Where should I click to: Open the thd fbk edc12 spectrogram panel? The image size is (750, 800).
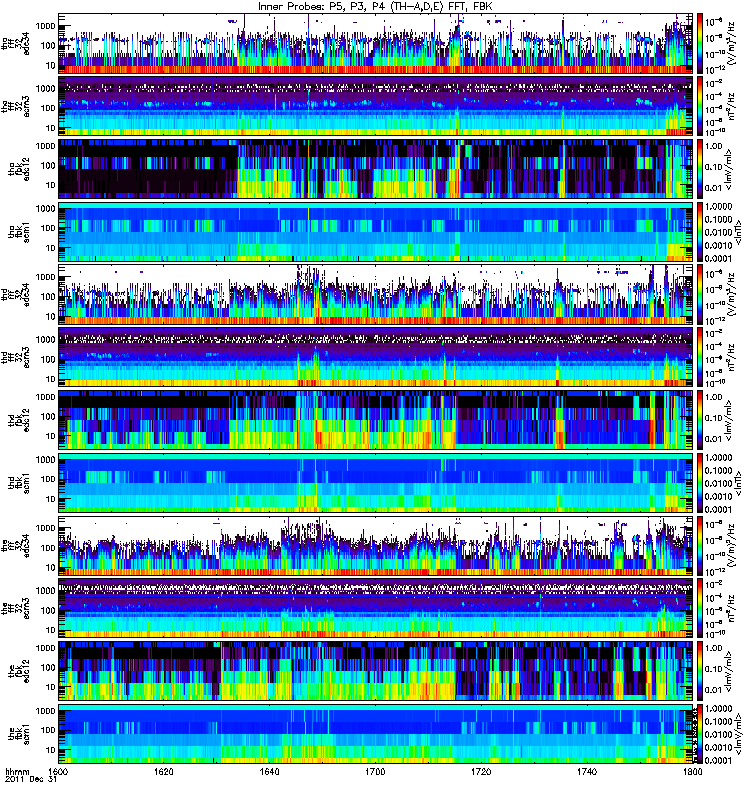tap(376, 420)
